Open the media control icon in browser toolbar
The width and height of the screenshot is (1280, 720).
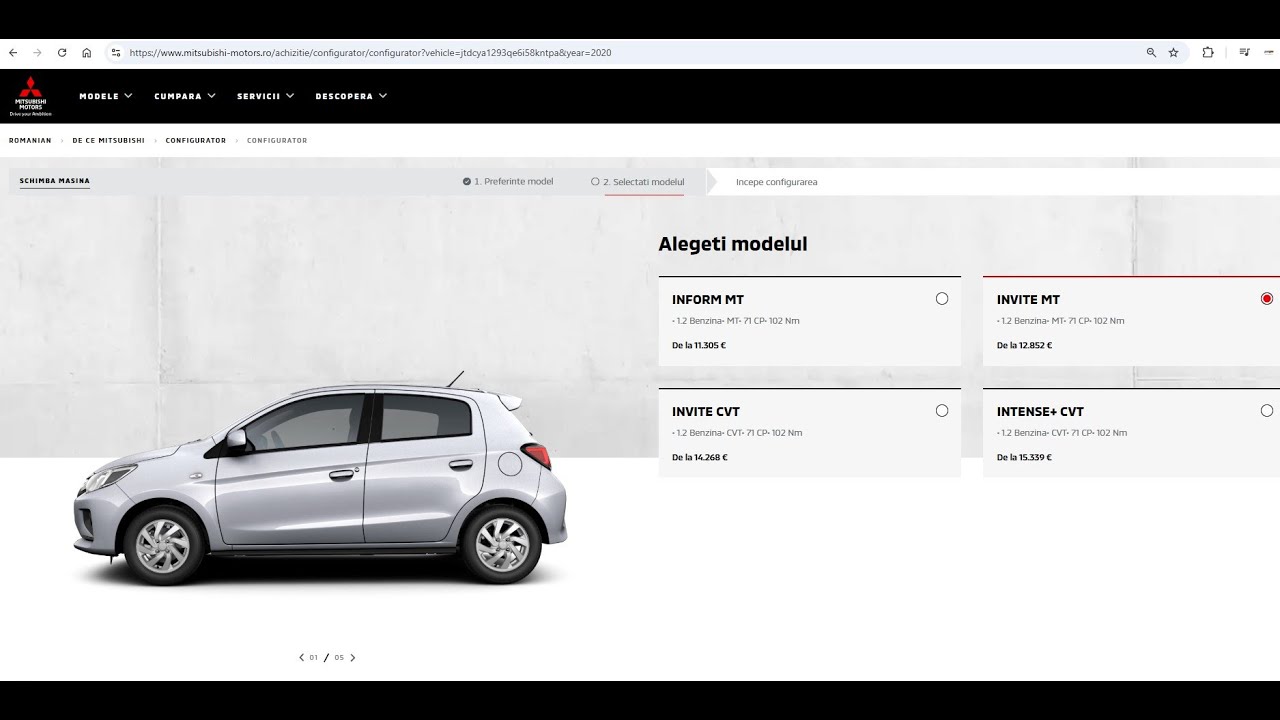pos(1245,53)
